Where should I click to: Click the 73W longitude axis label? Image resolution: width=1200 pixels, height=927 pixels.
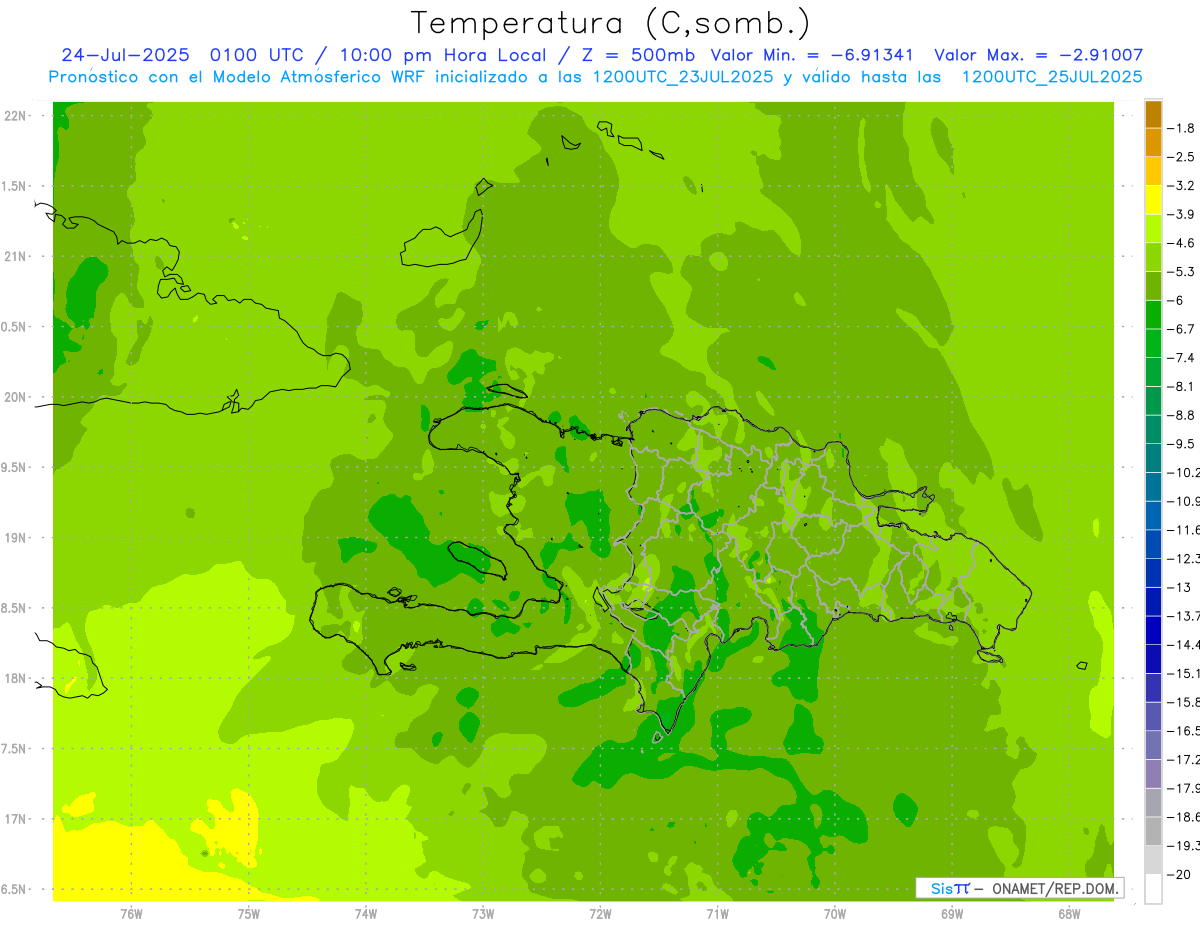pyautogui.click(x=483, y=913)
